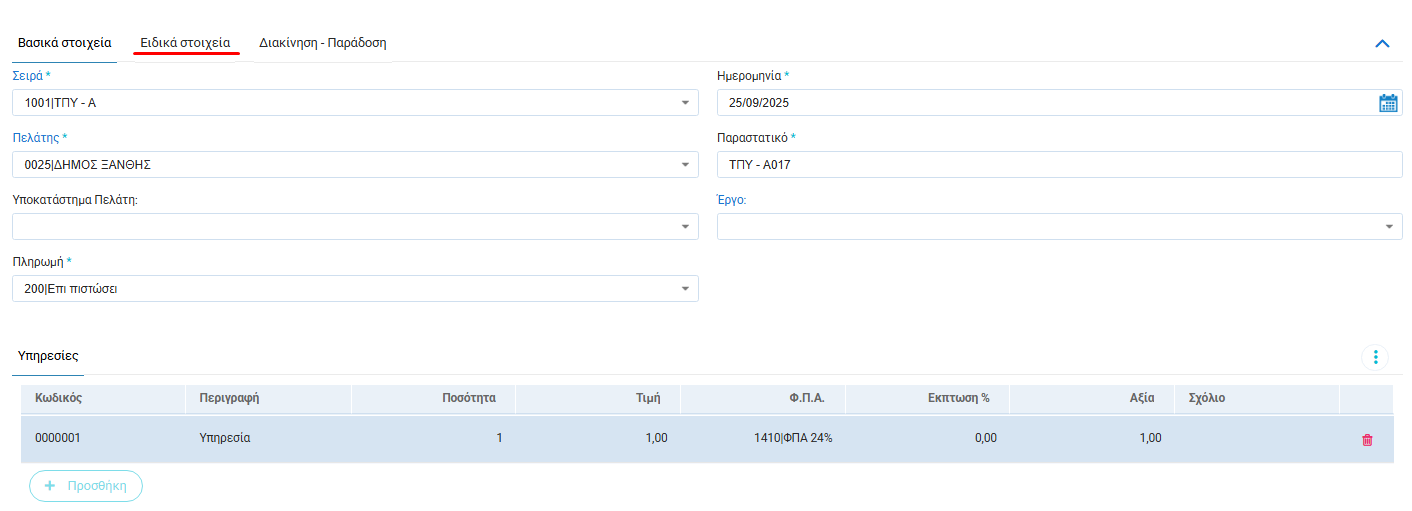Click the Προσθήκη button
The image size is (1412, 511).
tap(86, 486)
